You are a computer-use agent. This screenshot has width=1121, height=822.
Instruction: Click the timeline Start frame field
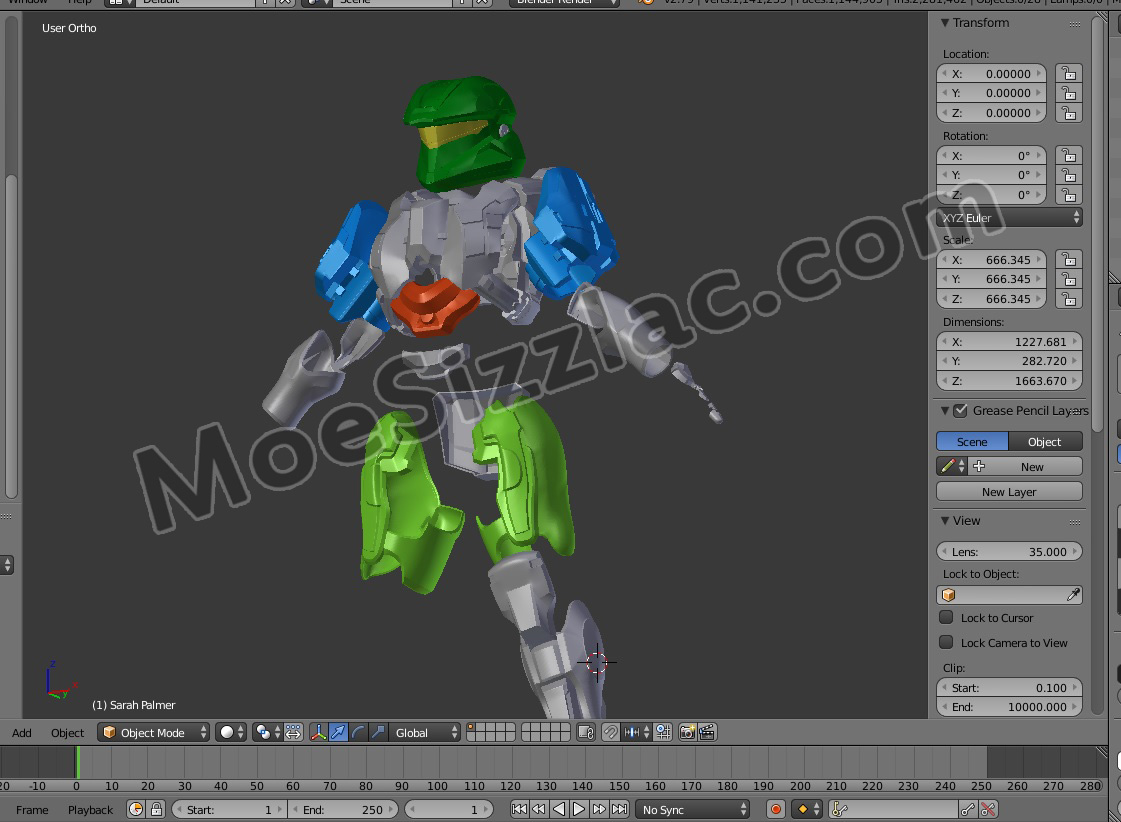pos(229,809)
